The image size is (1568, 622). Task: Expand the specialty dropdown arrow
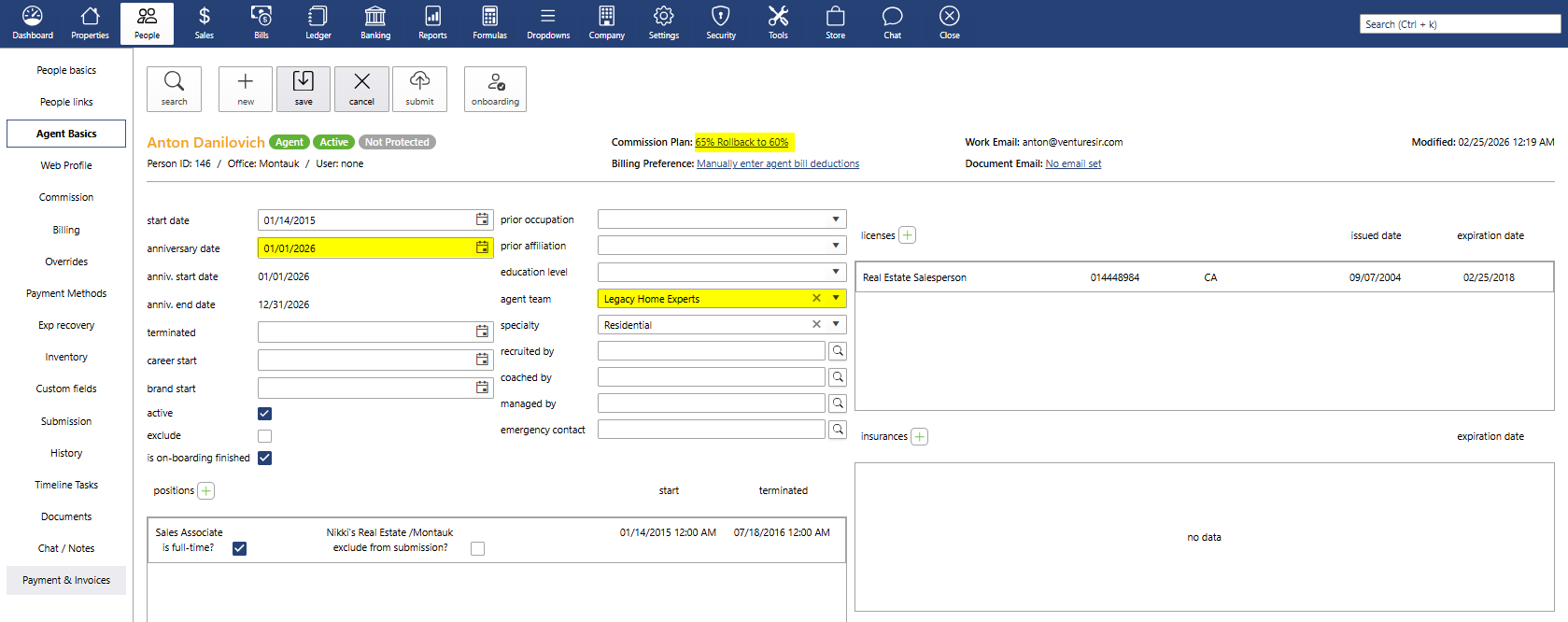835,325
